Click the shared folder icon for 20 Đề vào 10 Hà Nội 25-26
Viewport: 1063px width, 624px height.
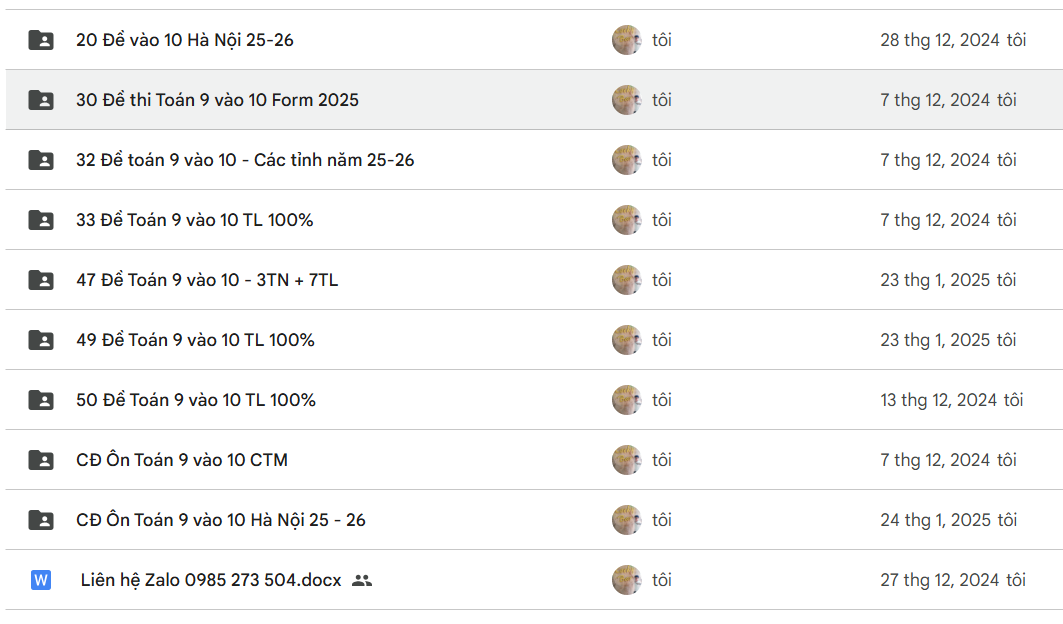[41, 40]
